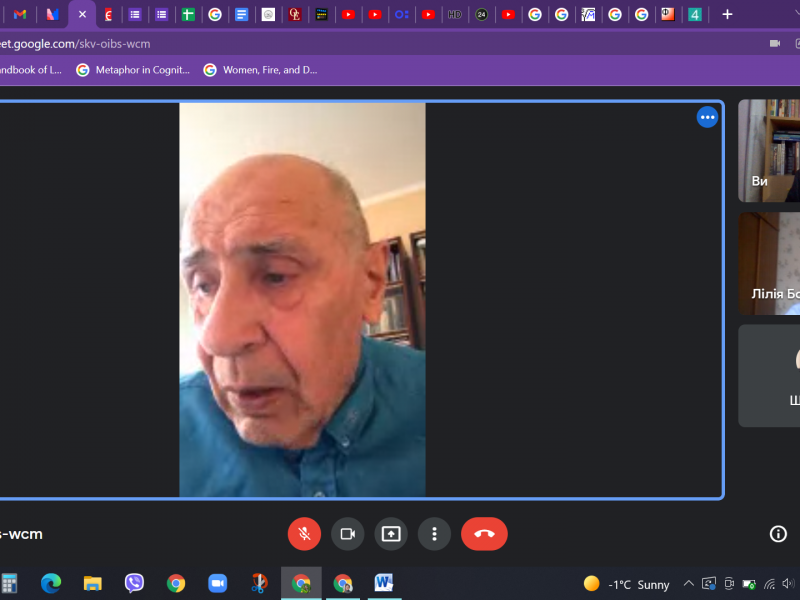800x600 pixels.
Task: Open a new browser tab with plus button
Action: [727, 14]
